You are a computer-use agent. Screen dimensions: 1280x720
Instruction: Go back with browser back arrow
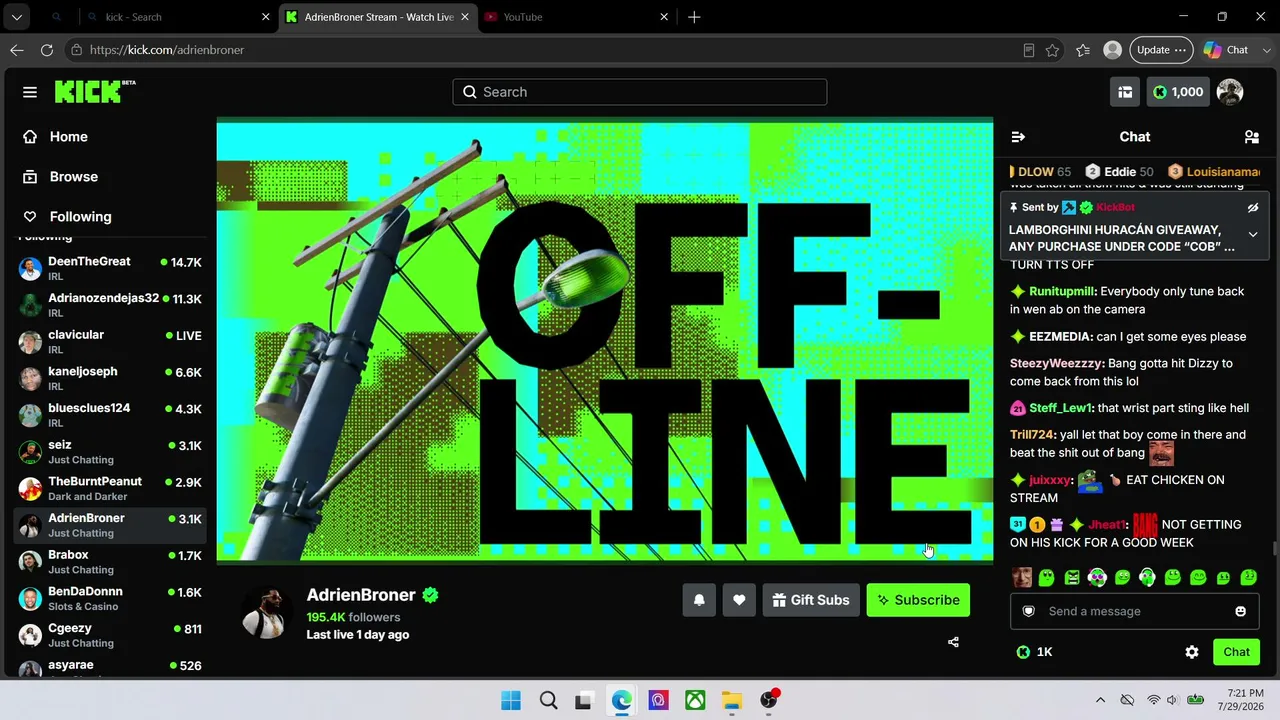tap(17, 50)
